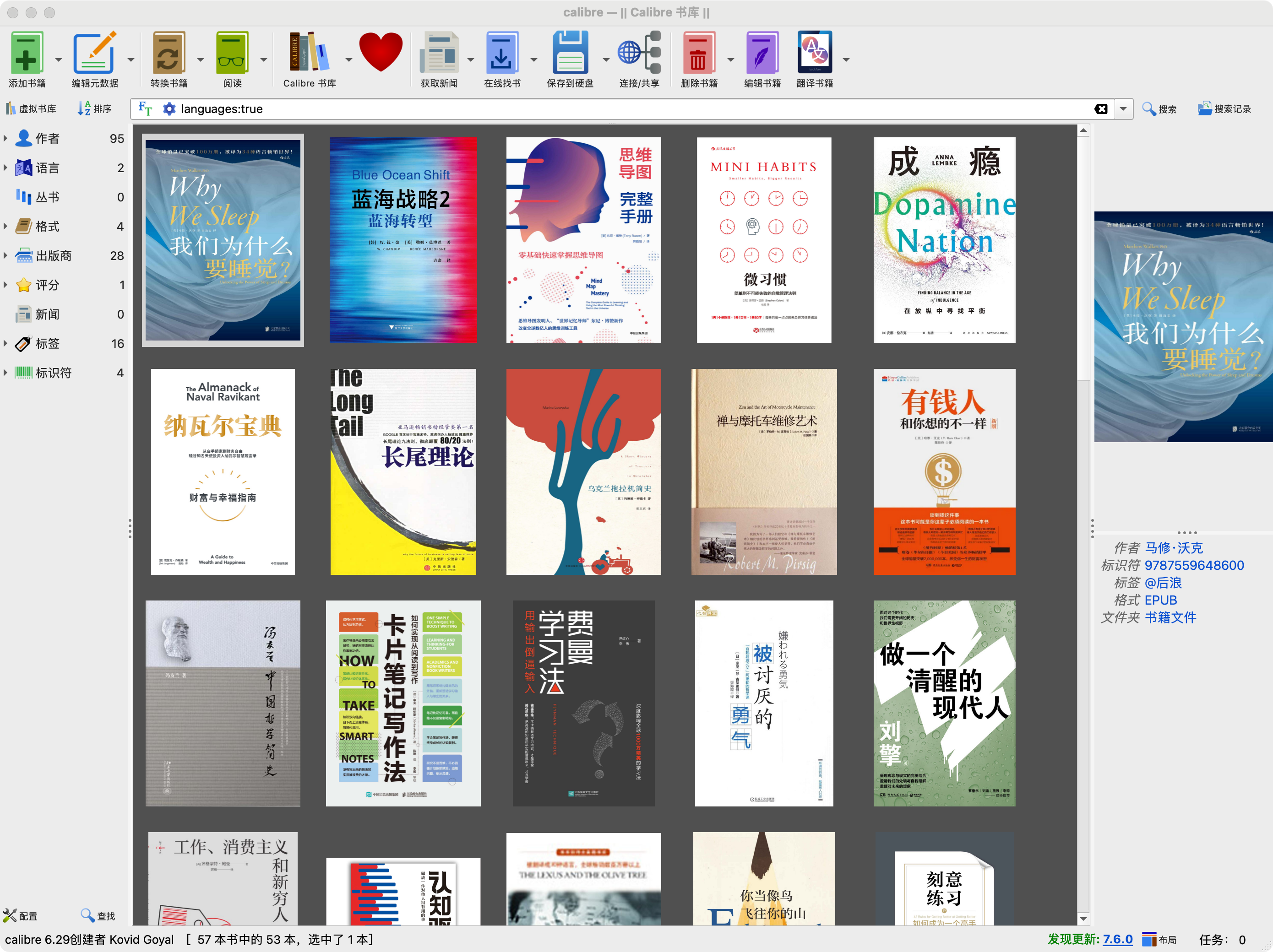Image resolution: width=1273 pixels, height=952 pixels.
Task: Open Add books dropdown arrow
Action: (x=58, y=60)
